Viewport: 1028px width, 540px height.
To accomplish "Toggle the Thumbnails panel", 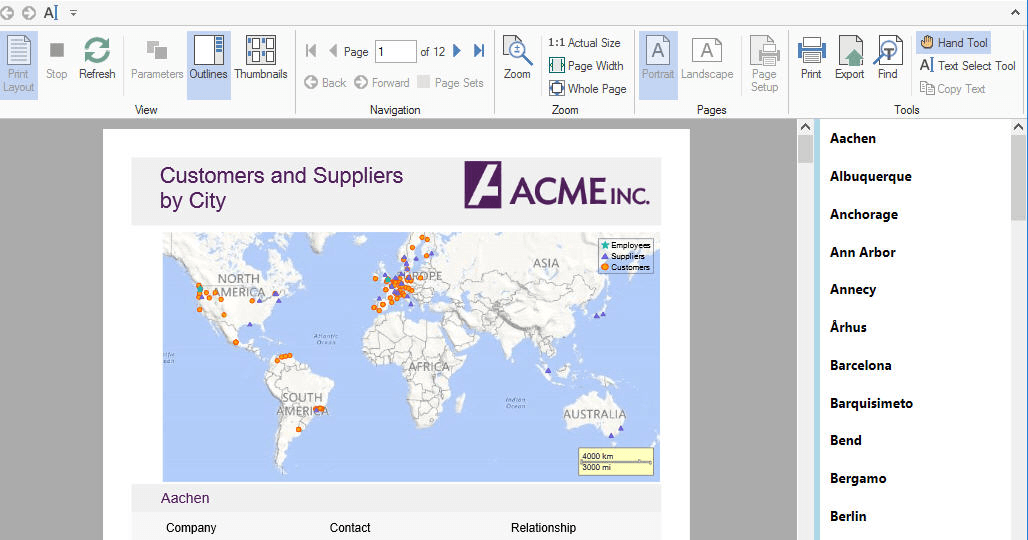I will click(261, 60).
